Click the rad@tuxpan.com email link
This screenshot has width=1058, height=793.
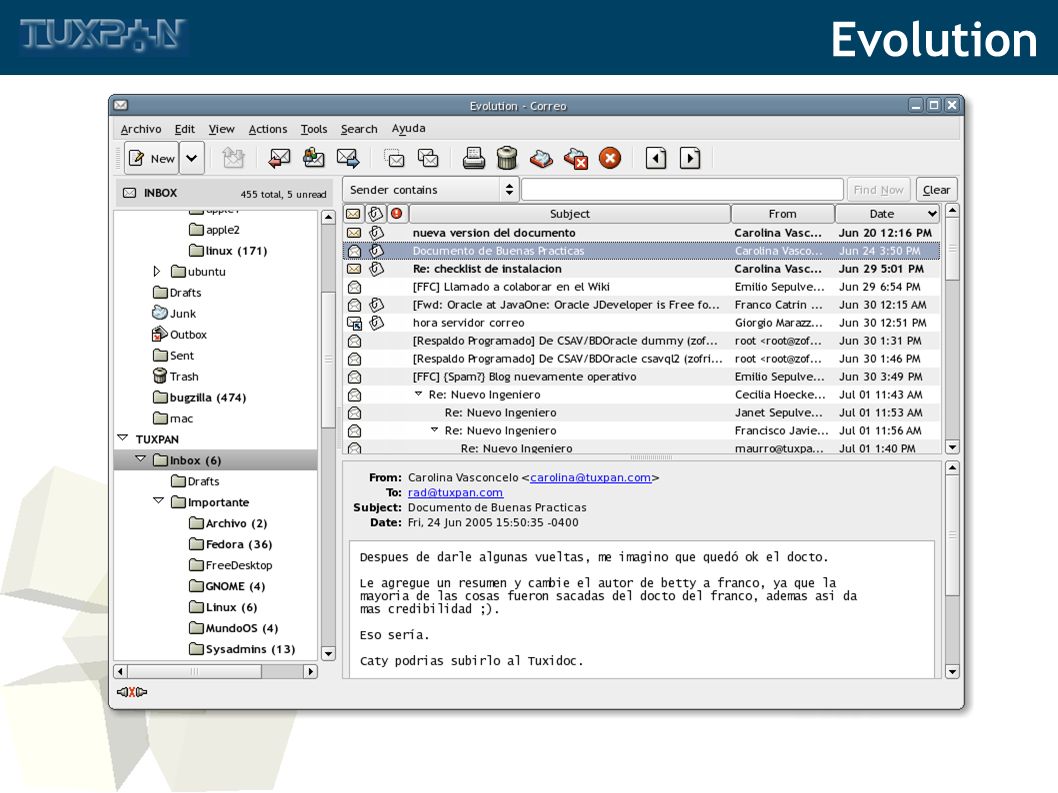click(x=455, y=493)
